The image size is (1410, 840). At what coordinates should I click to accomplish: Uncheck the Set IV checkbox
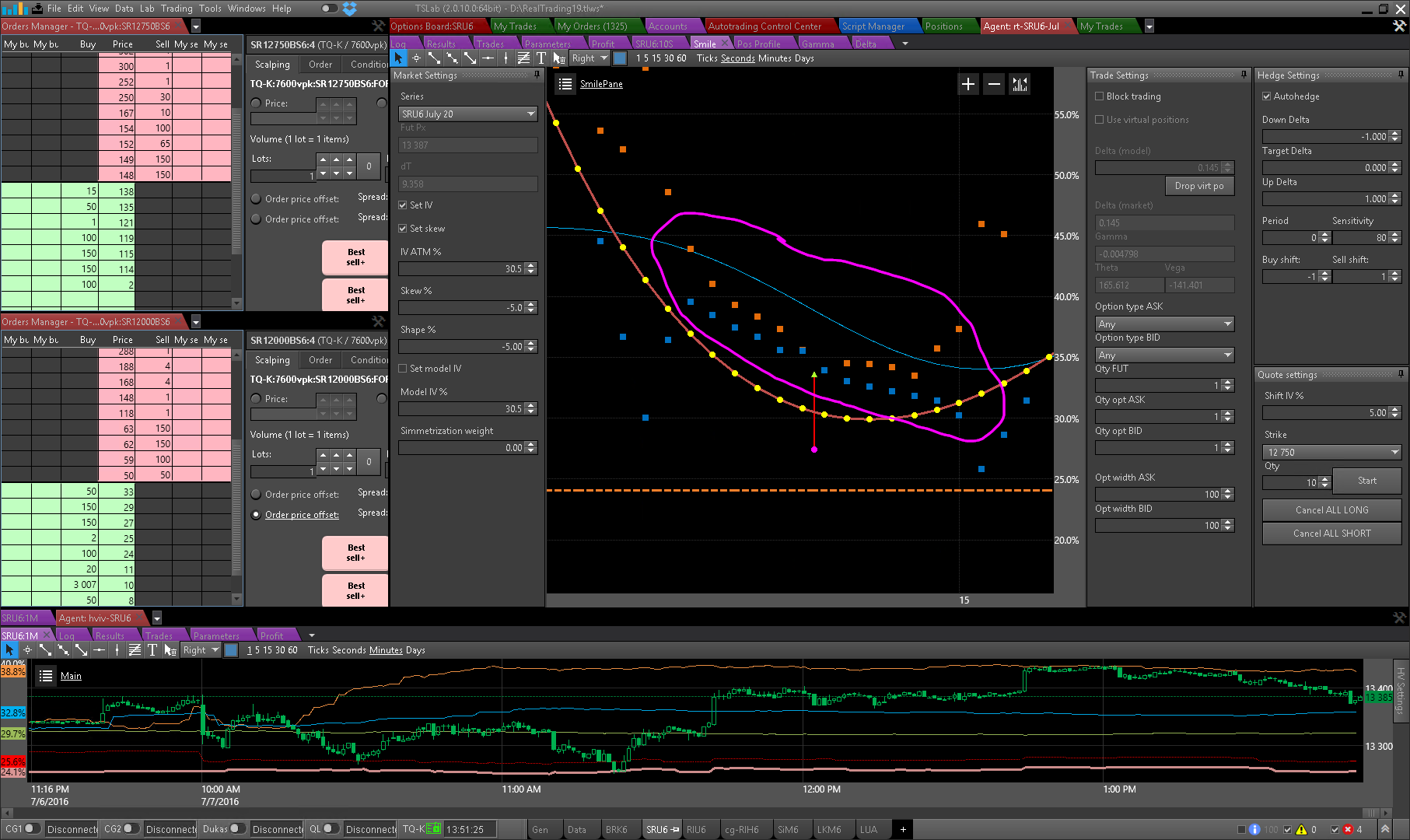(x=403, y=205)
